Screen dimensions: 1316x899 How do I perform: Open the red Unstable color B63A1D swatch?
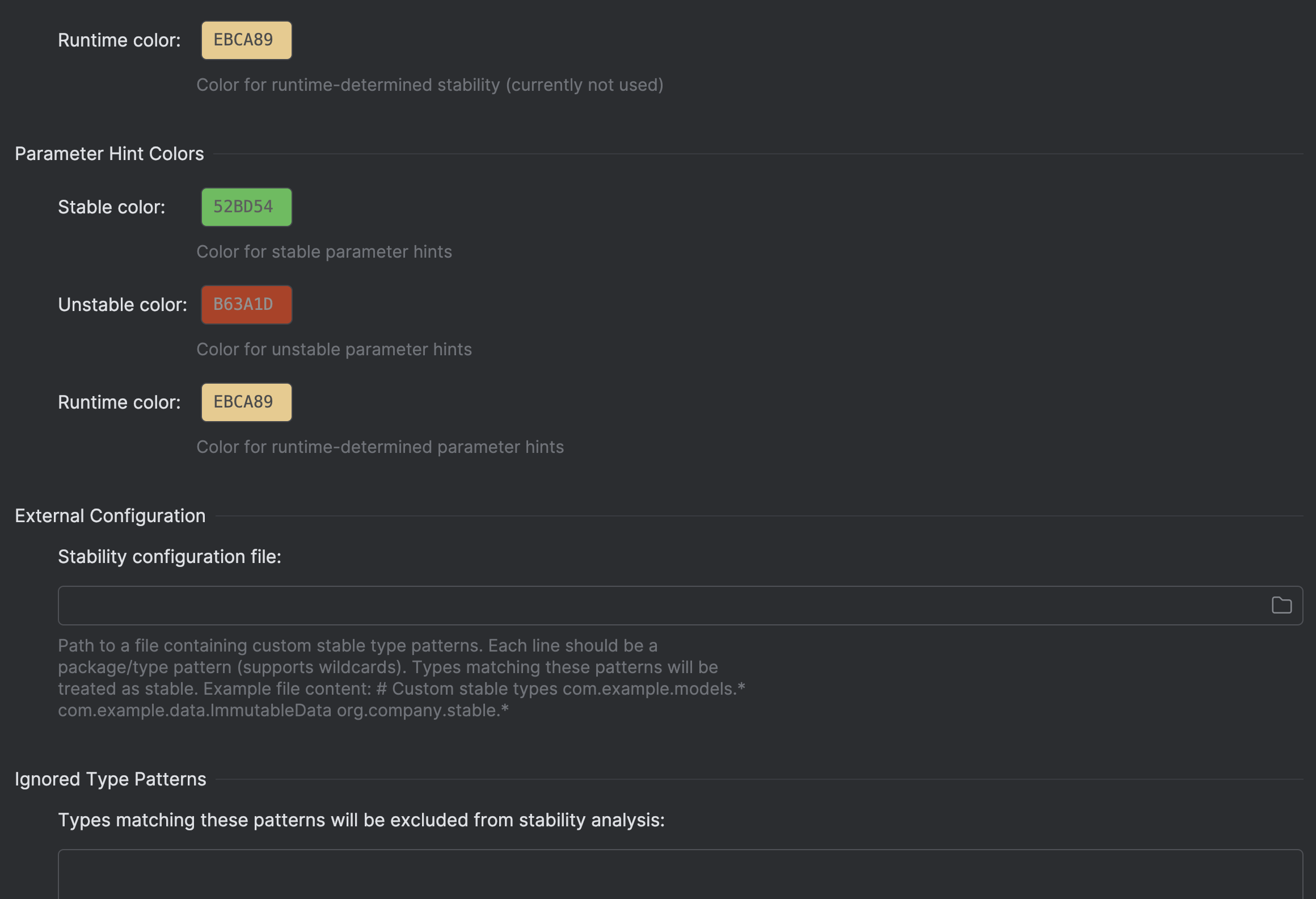point(246,305)
